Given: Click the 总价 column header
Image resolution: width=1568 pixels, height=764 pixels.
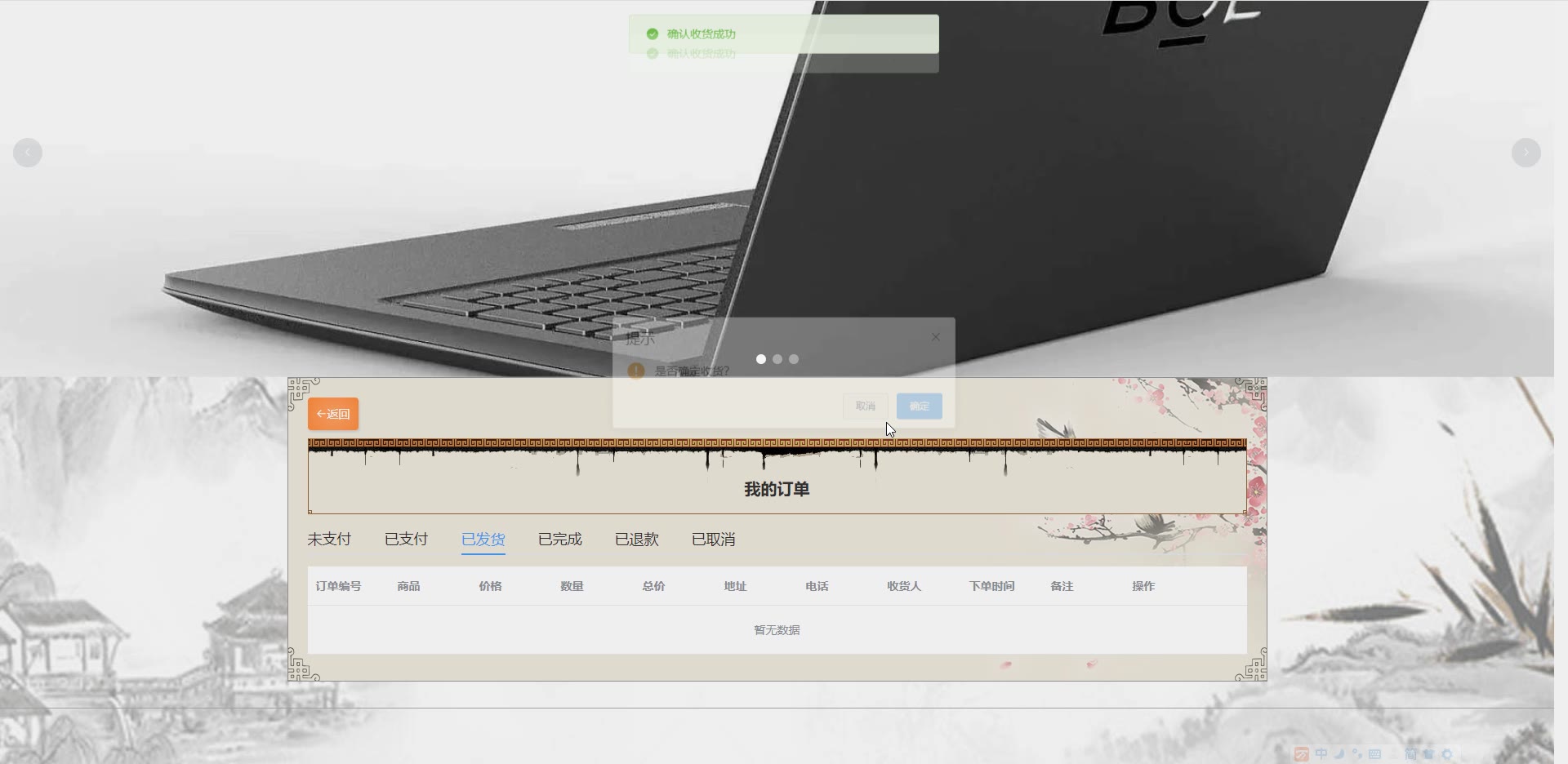Looking at the screenshot, I should click(653, 586).
